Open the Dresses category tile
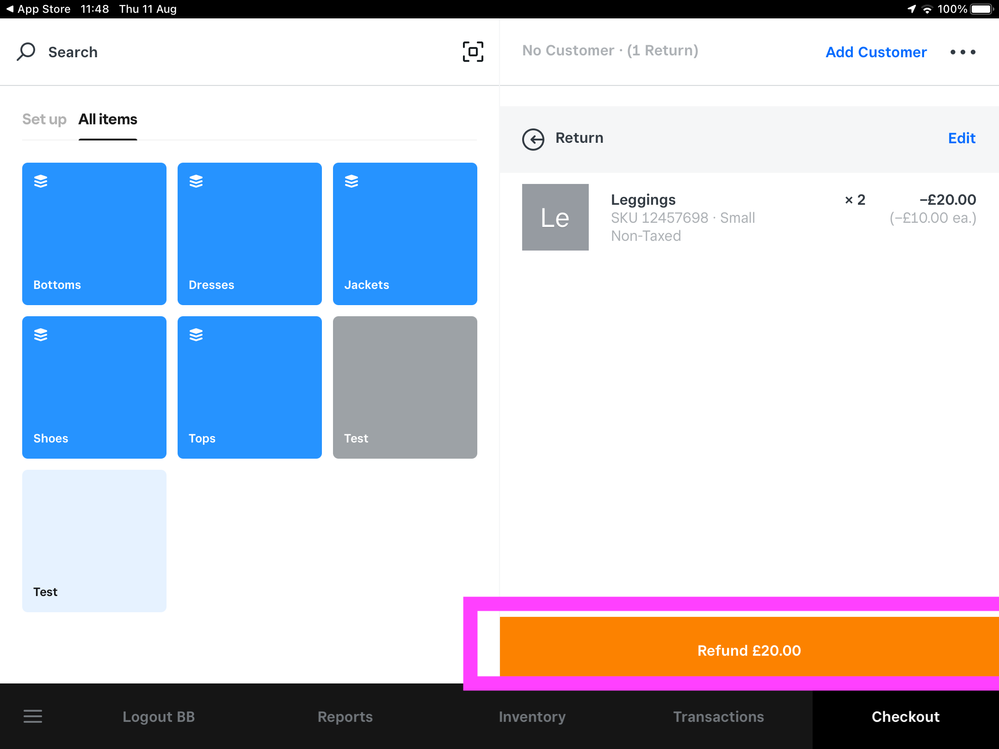999x749 pixels. pyautogui.click(x=249, y=233)
